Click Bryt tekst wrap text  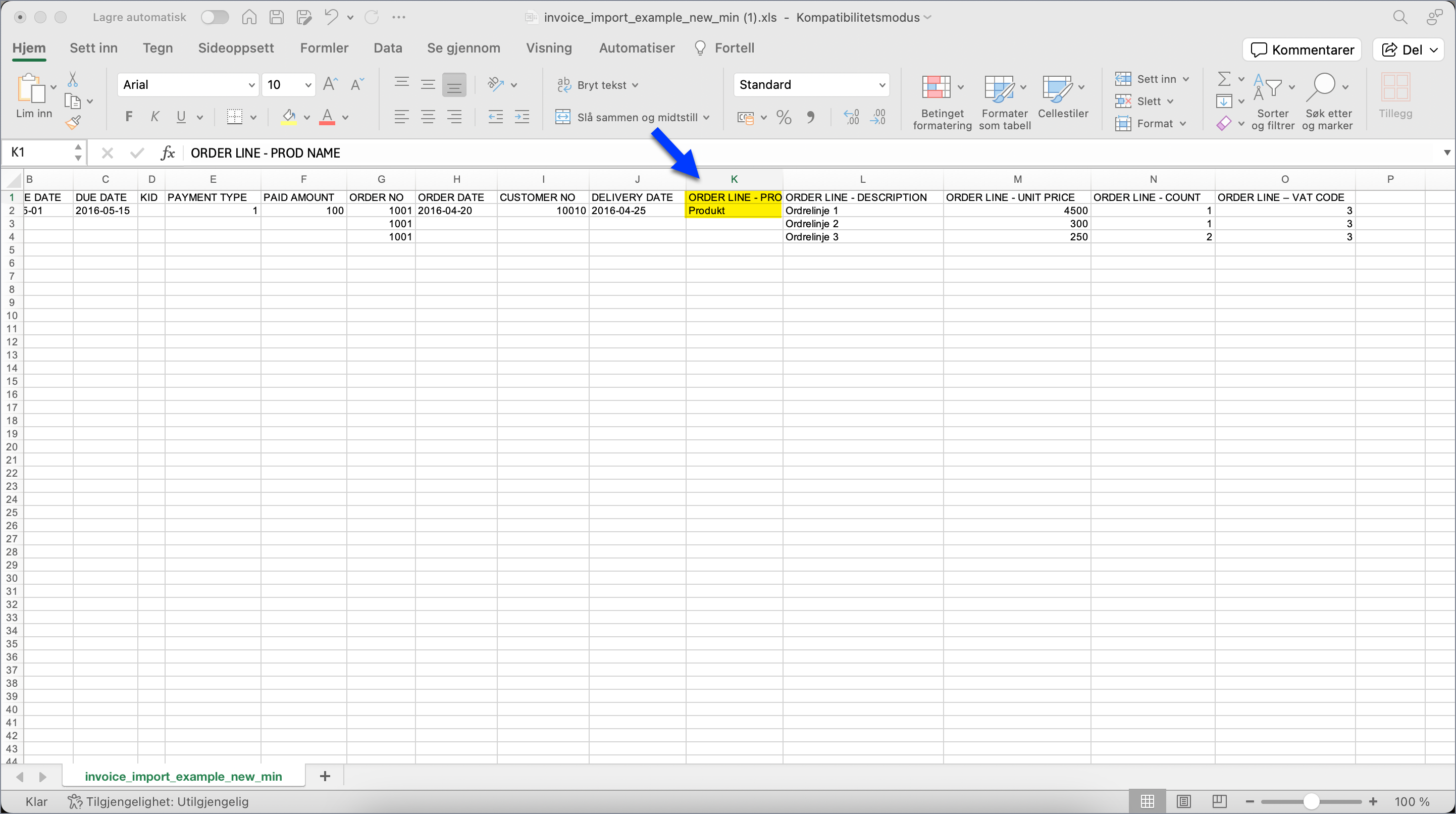(x=597, y=85)
